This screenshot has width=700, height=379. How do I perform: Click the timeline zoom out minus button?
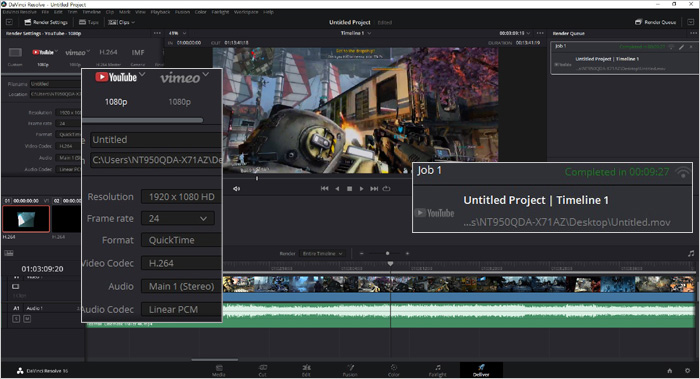tap(362, 254)
